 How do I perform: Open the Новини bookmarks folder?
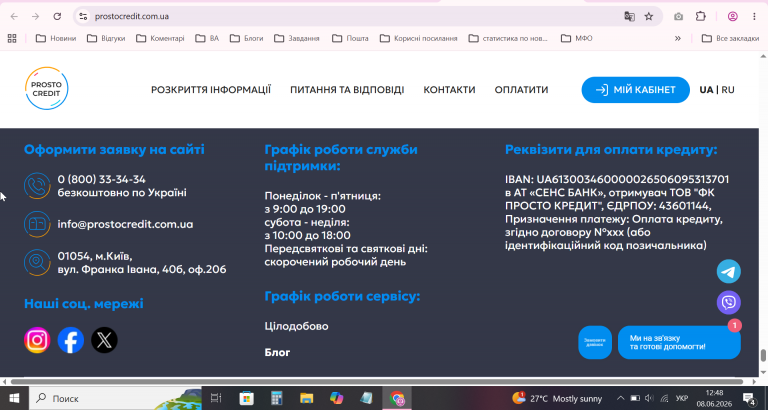(x=56, y=38)
